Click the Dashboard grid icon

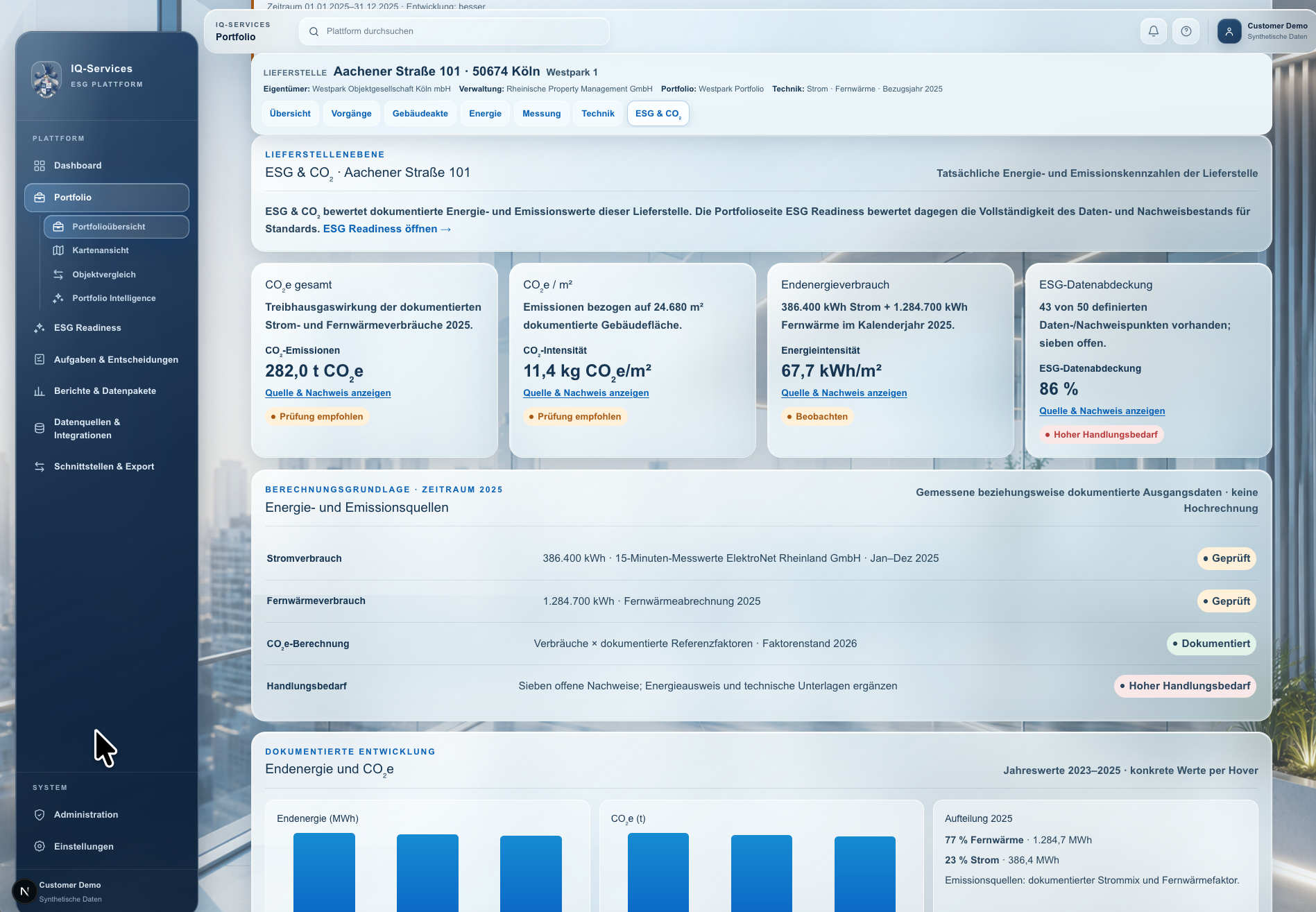40,166
